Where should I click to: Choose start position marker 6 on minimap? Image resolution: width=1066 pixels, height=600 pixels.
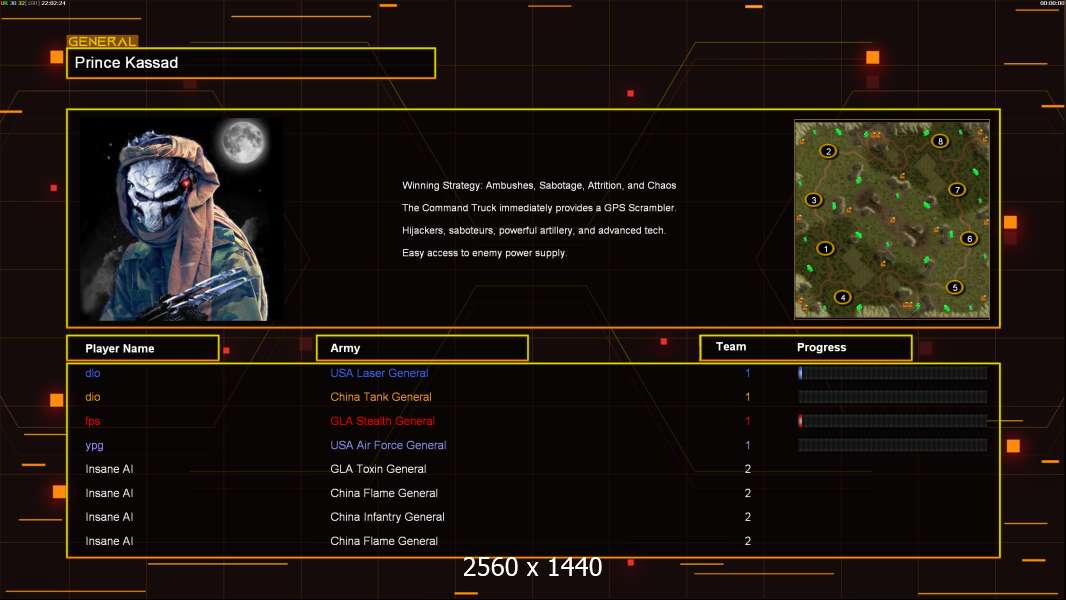(969, 239)
